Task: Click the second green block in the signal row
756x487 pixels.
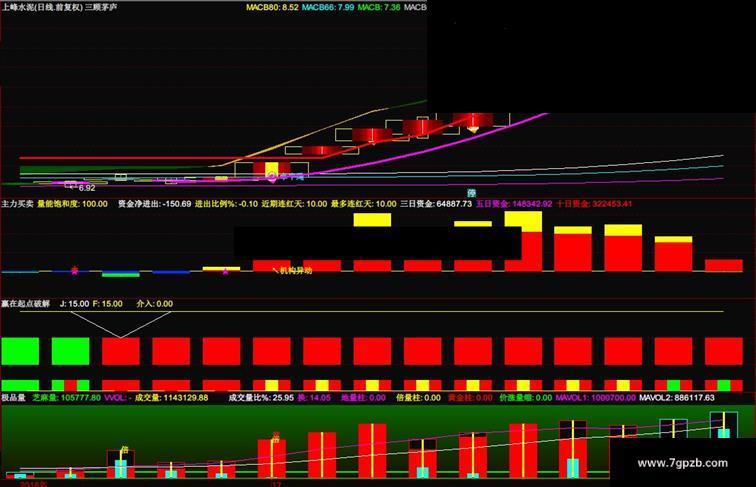Action: 70,351
